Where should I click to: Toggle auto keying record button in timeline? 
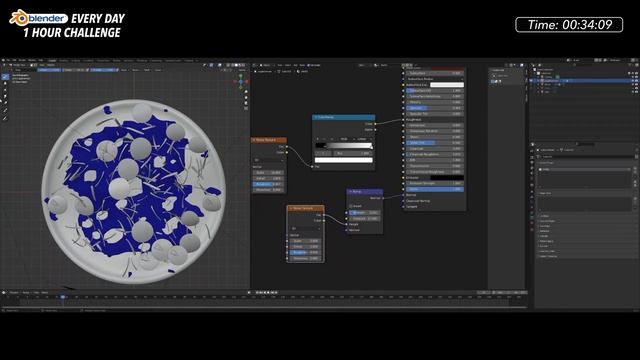coord(249,292)
